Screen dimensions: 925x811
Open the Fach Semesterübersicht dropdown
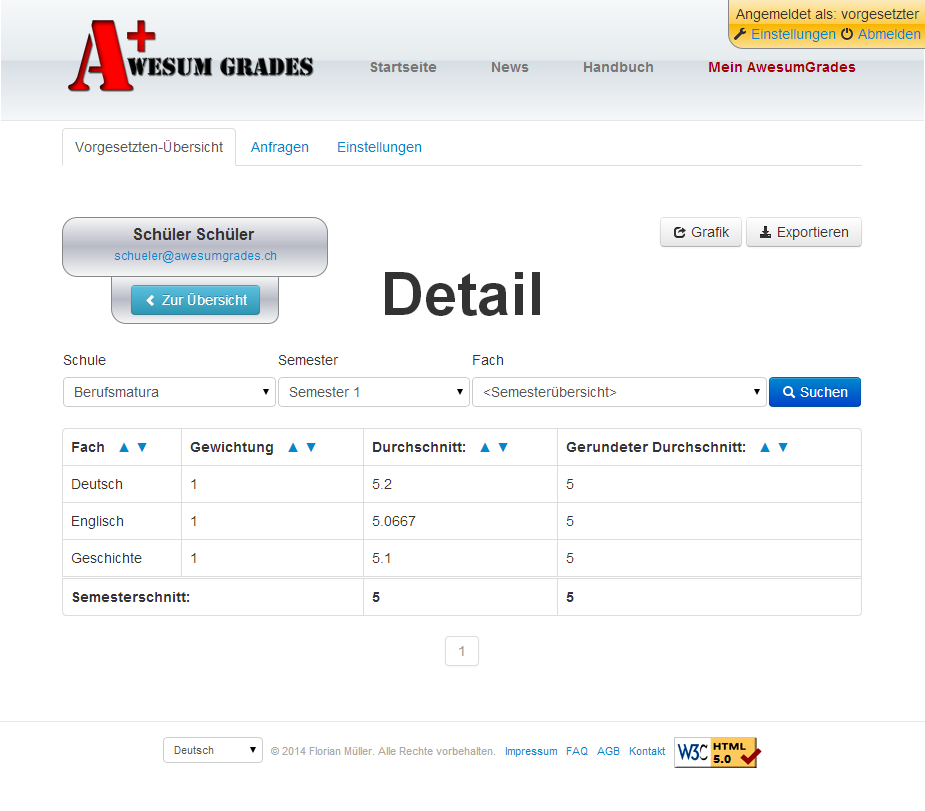point(618,392)
